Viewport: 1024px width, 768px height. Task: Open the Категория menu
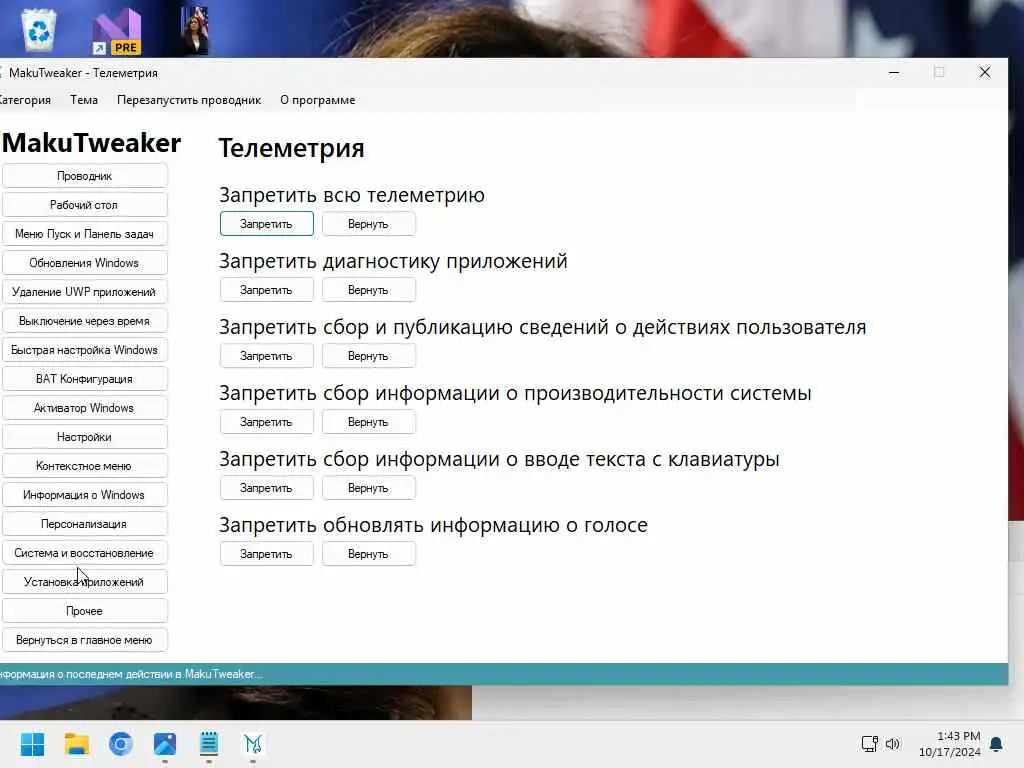point(25,100)
